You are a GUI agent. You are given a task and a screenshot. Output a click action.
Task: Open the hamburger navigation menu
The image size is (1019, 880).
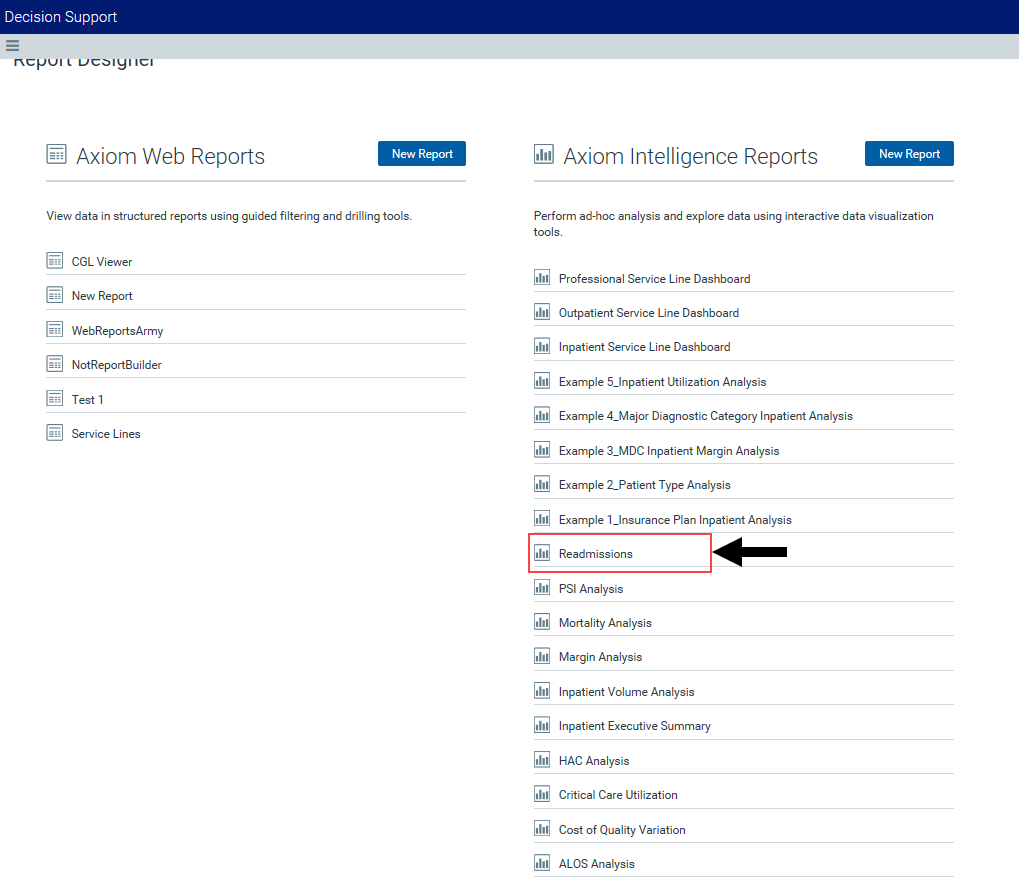point(12,46)
